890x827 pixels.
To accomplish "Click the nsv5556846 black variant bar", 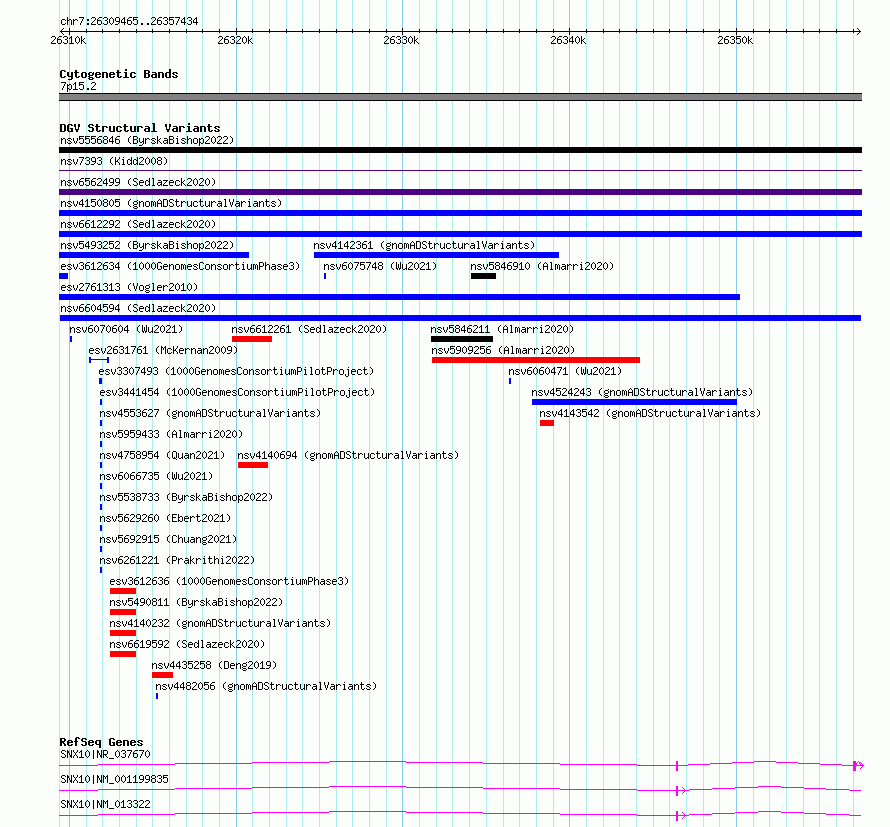I will coord(460,150).
